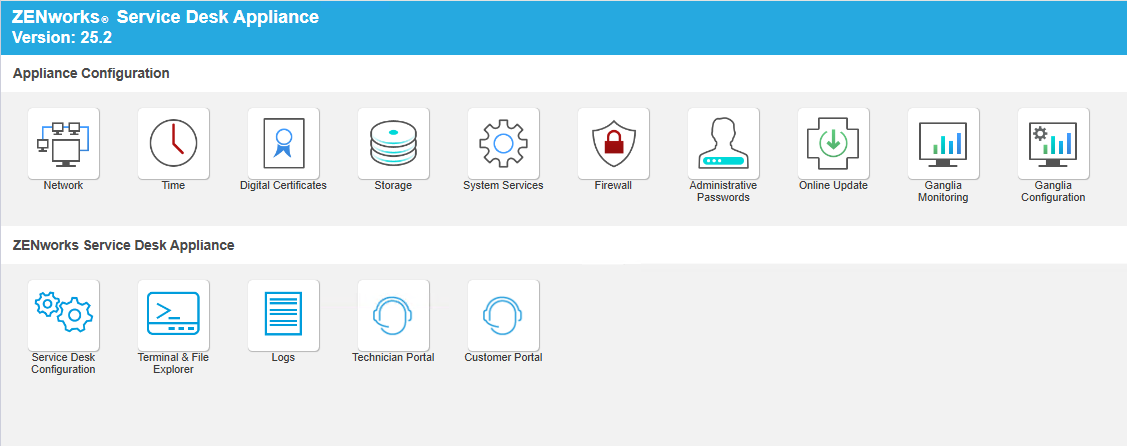1127x446 pixels.
Task: Open the Technician Portal headset icon
Action: pyautogui.click(x=393, y=315)
